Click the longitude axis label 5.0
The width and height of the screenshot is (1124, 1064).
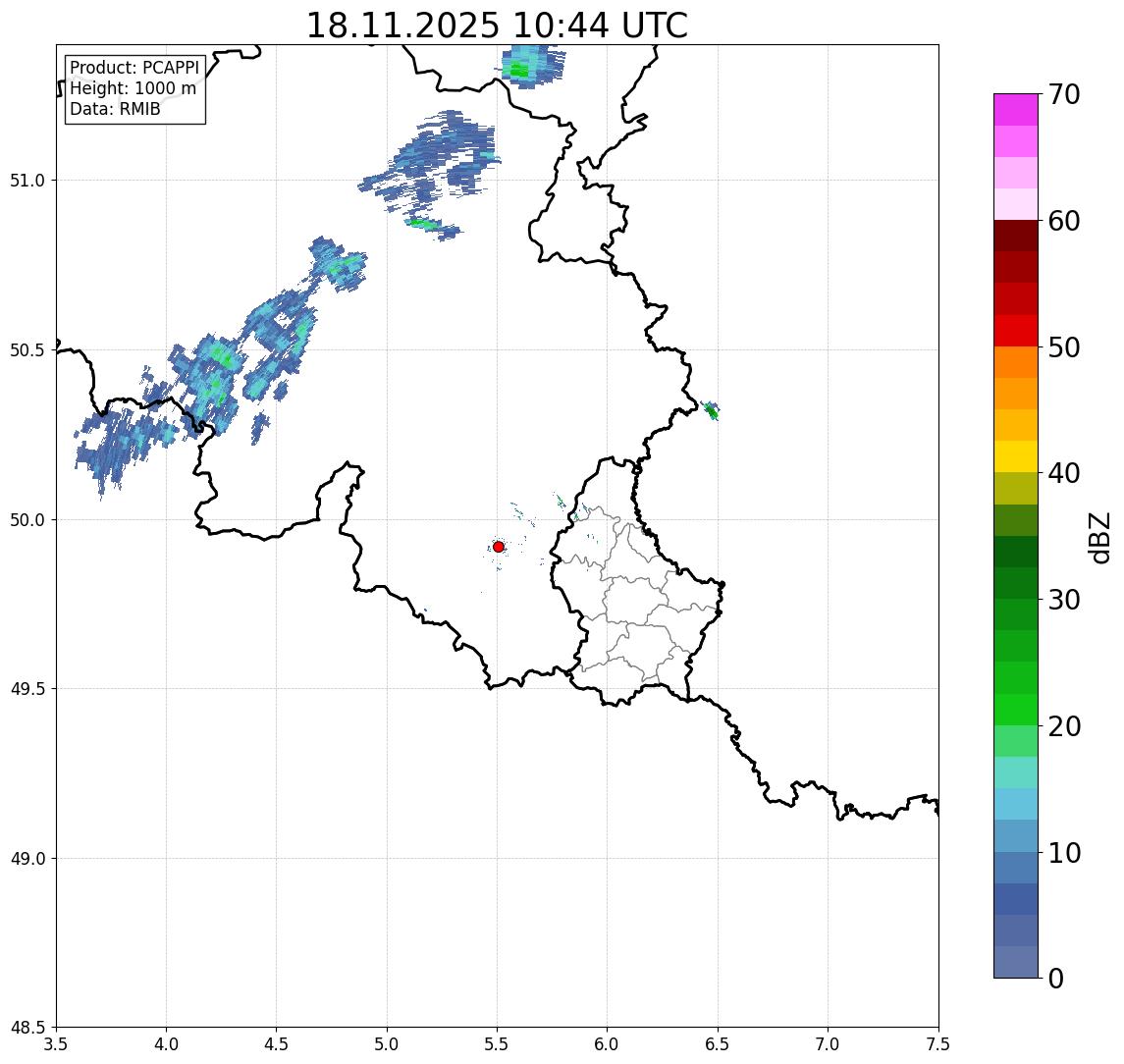click(387, 1044)
